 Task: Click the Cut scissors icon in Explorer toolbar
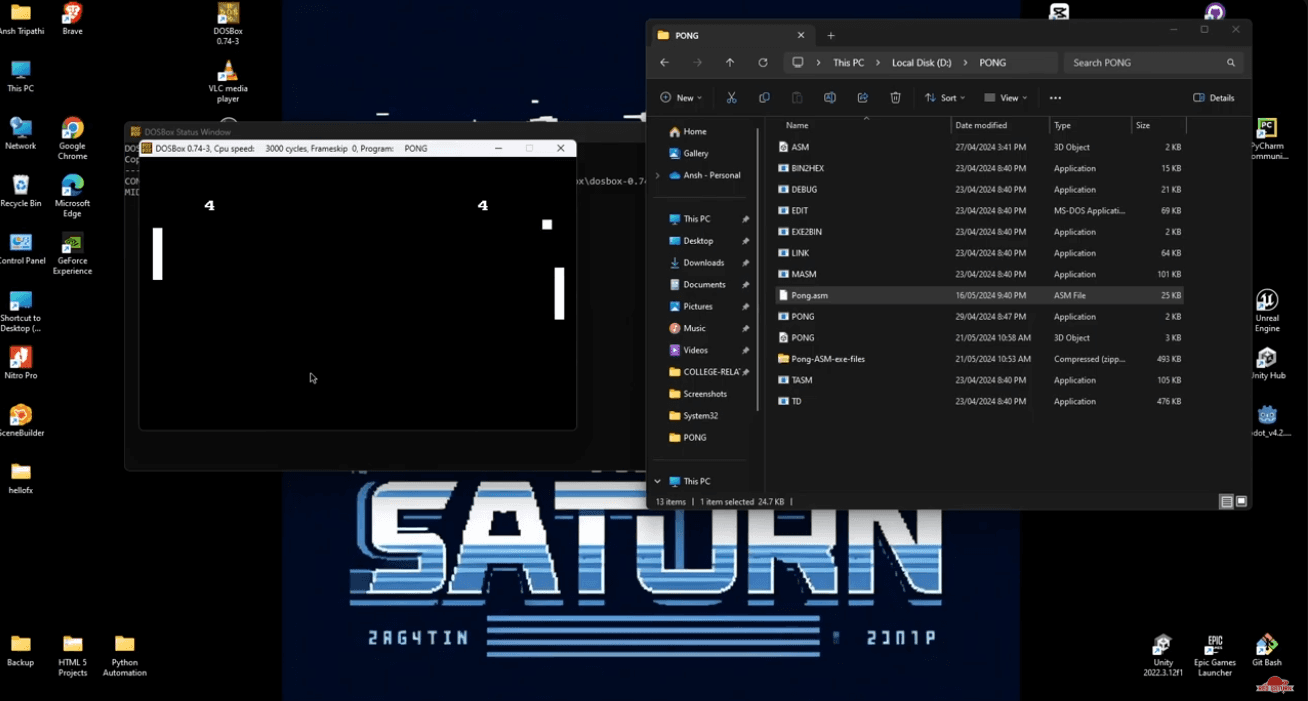coord(731,98)
